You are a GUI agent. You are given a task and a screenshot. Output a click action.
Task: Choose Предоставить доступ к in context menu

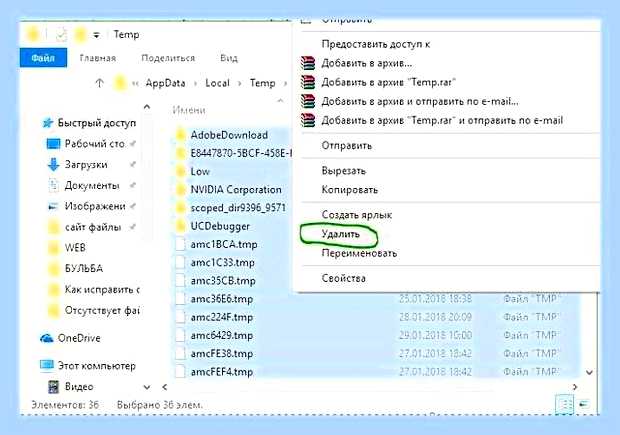click(376, 44)
